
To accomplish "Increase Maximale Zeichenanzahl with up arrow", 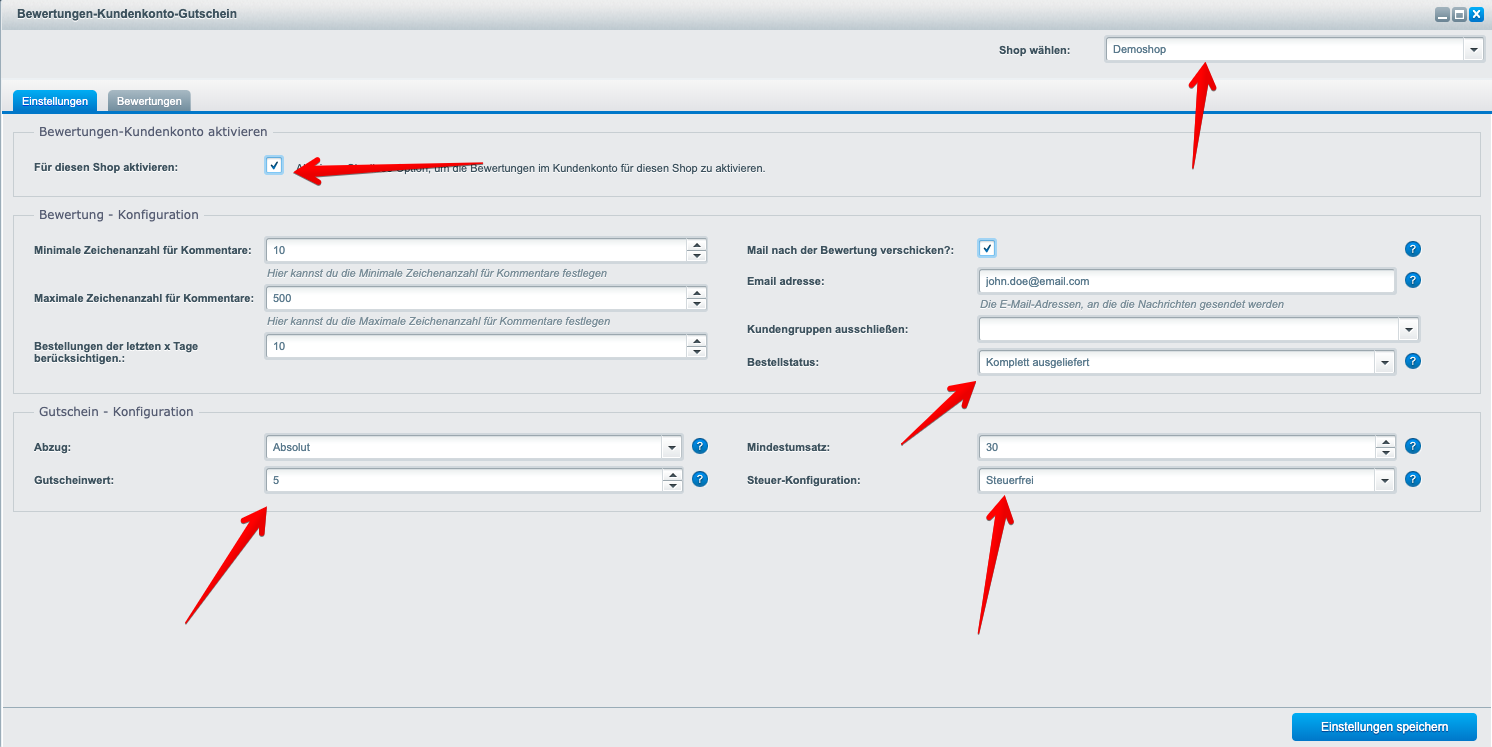I will [x=697, y=292].
